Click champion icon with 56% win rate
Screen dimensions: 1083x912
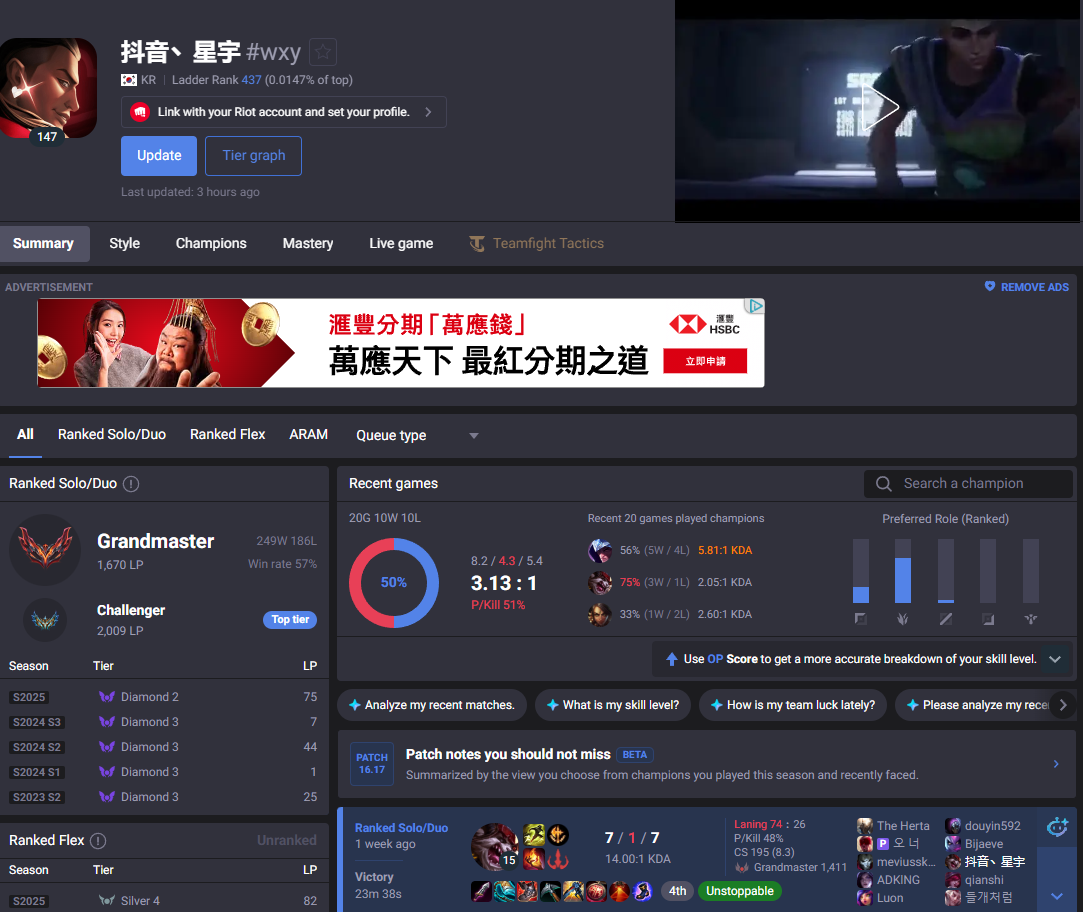(x=600, y=551)
